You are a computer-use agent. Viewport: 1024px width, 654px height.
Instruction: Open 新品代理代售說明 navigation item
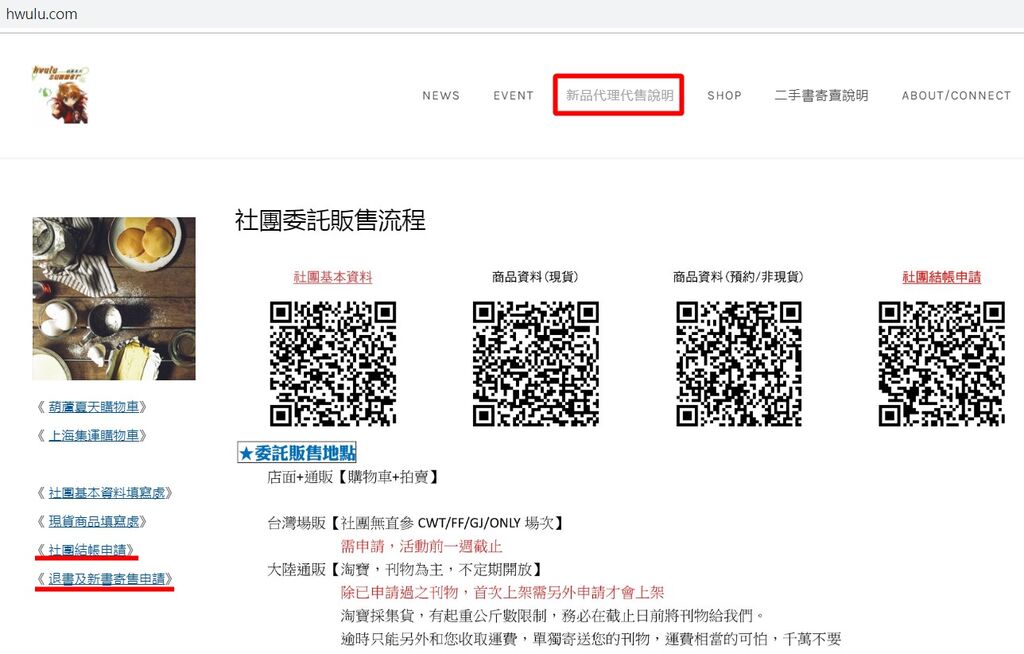(x=619, y=95)
